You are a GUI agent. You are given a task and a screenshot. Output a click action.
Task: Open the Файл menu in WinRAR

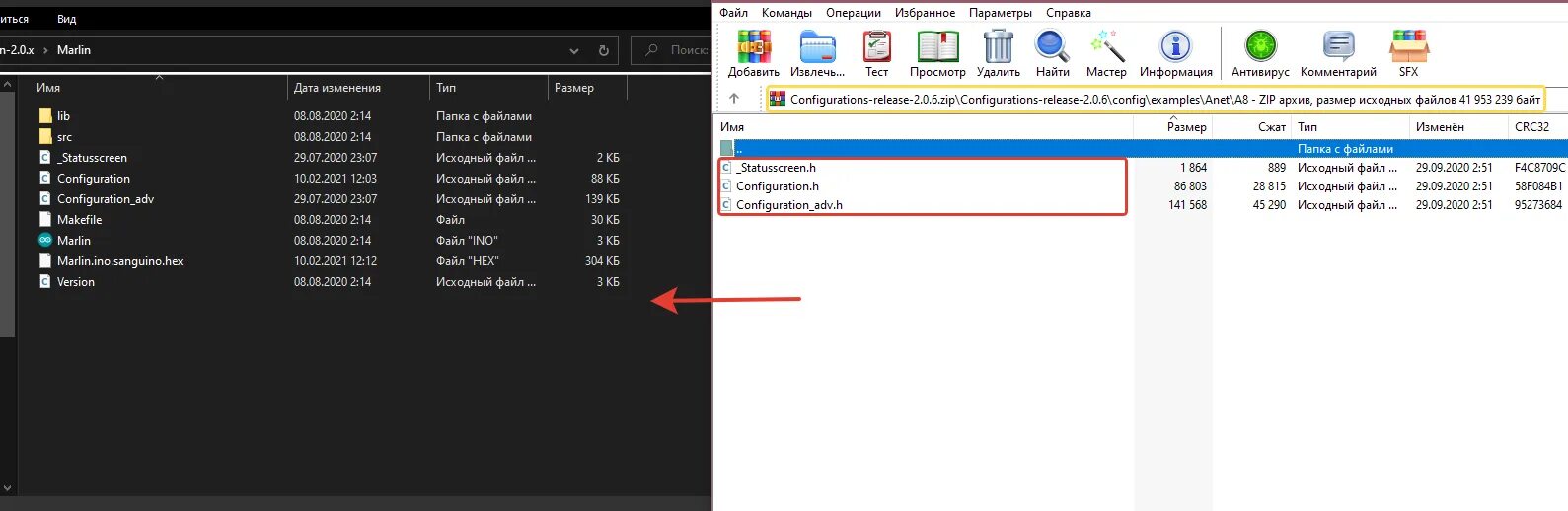(733, 13)
